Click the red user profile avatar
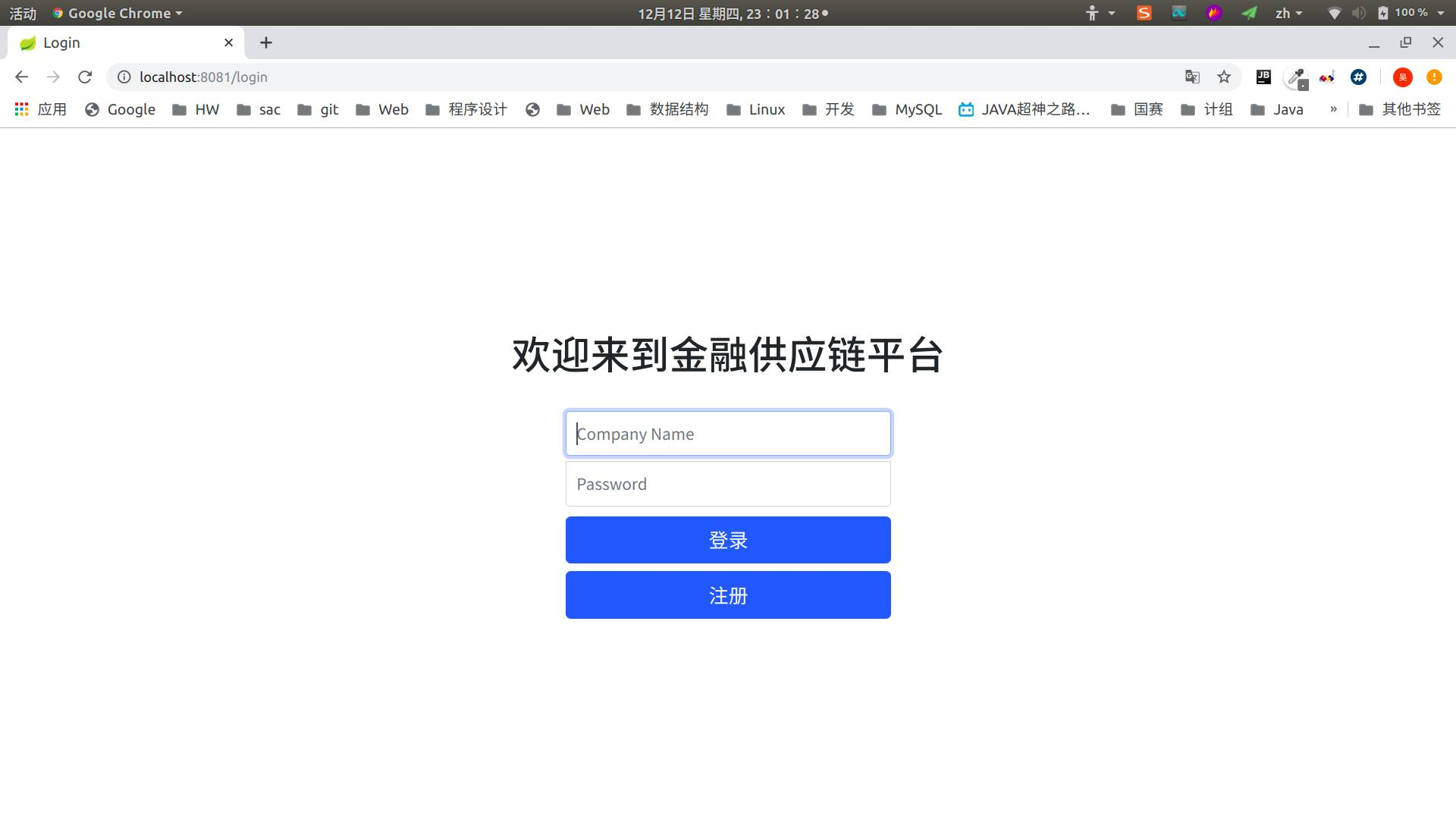Screen dimensions: 1456x819 (x=1402, y=77)
